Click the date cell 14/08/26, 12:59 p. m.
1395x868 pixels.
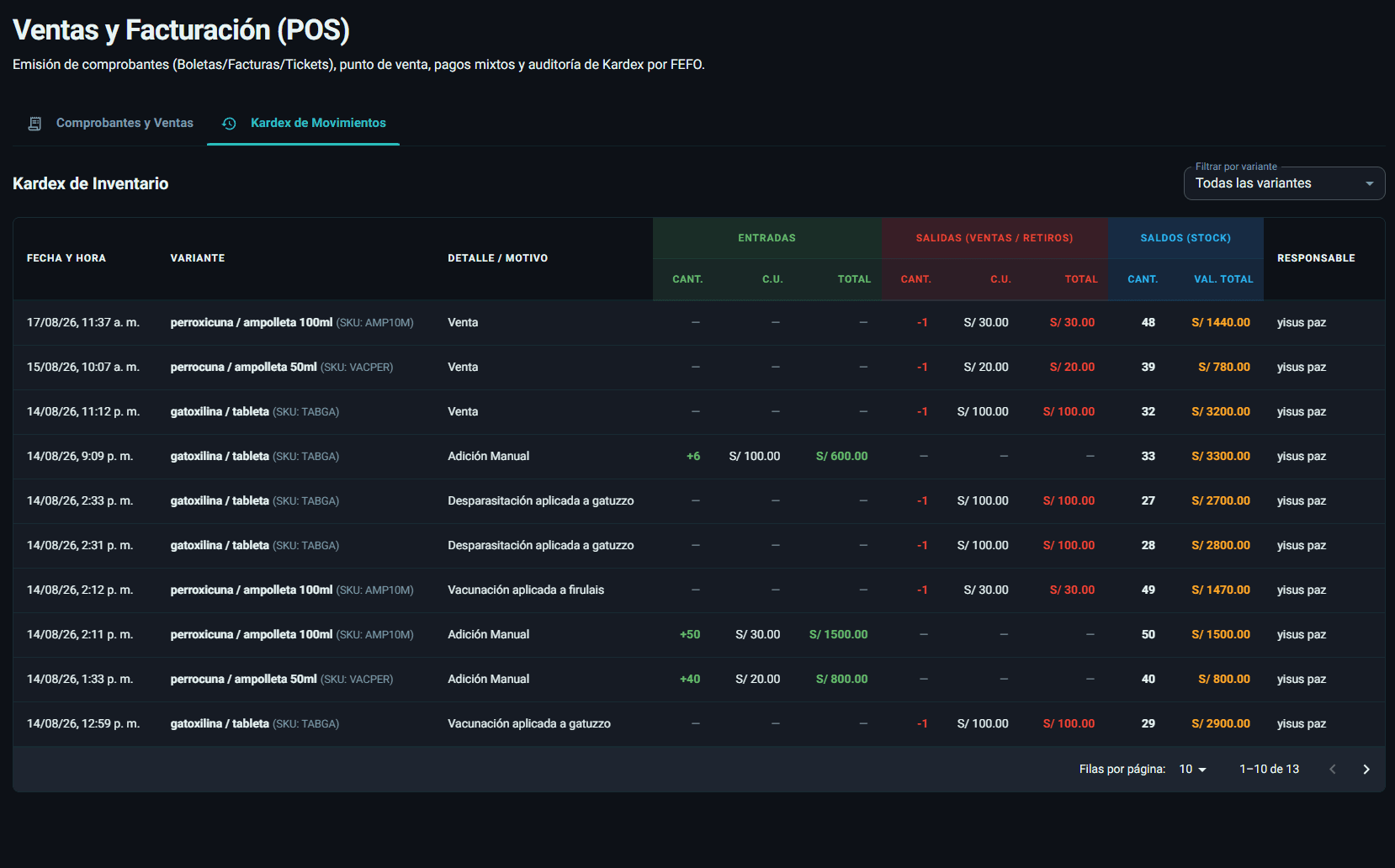[83, 723]
